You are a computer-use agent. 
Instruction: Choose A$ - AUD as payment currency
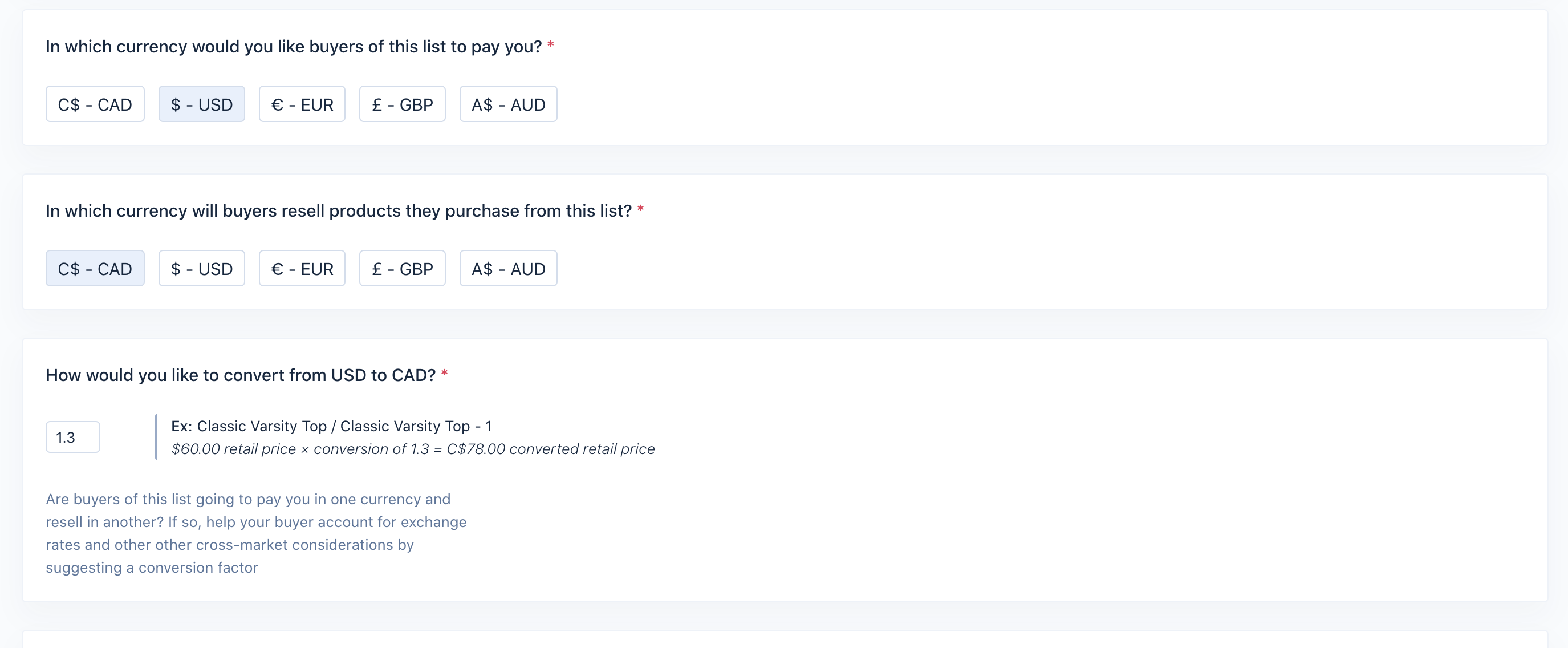click(x=508, y=104)
